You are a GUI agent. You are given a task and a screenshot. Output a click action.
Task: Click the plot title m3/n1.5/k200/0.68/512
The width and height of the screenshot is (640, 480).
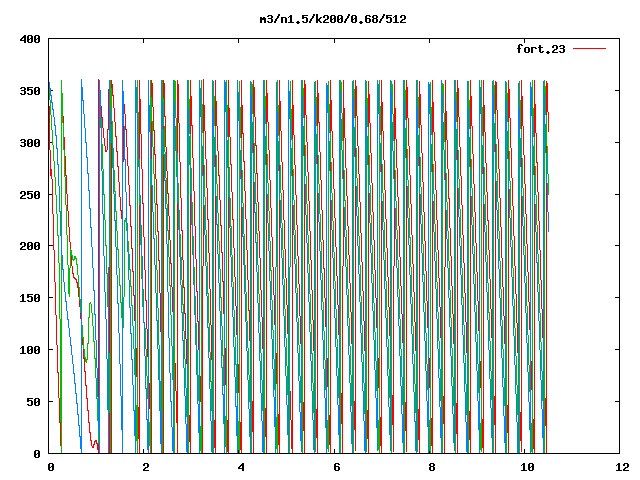333,19
